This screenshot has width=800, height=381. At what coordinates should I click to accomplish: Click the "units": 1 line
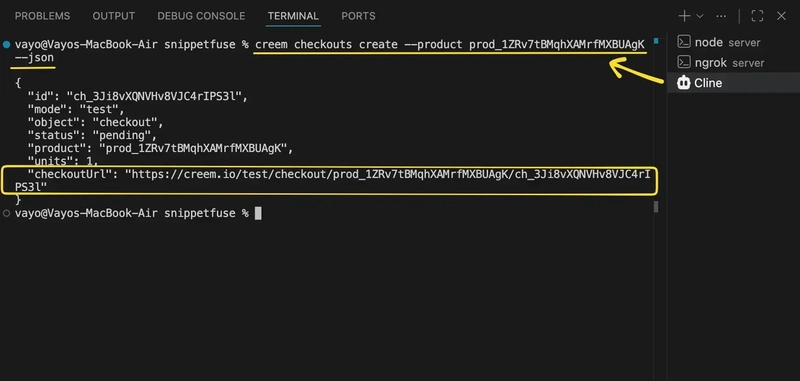click(63, 161)
